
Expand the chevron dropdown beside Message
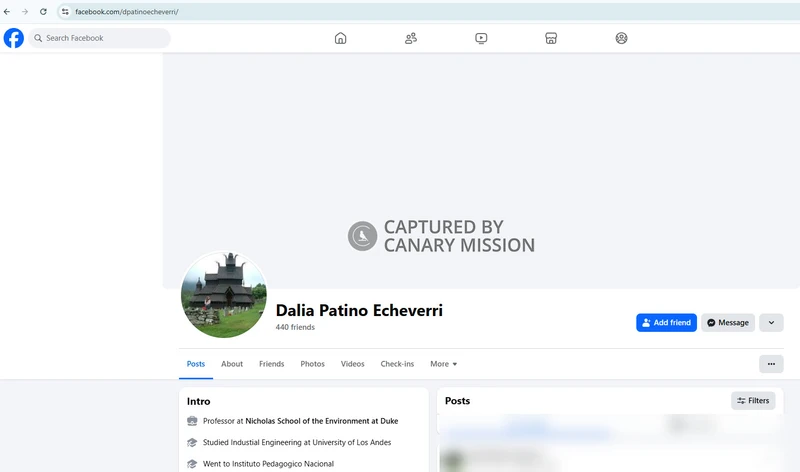pos(771,322)
